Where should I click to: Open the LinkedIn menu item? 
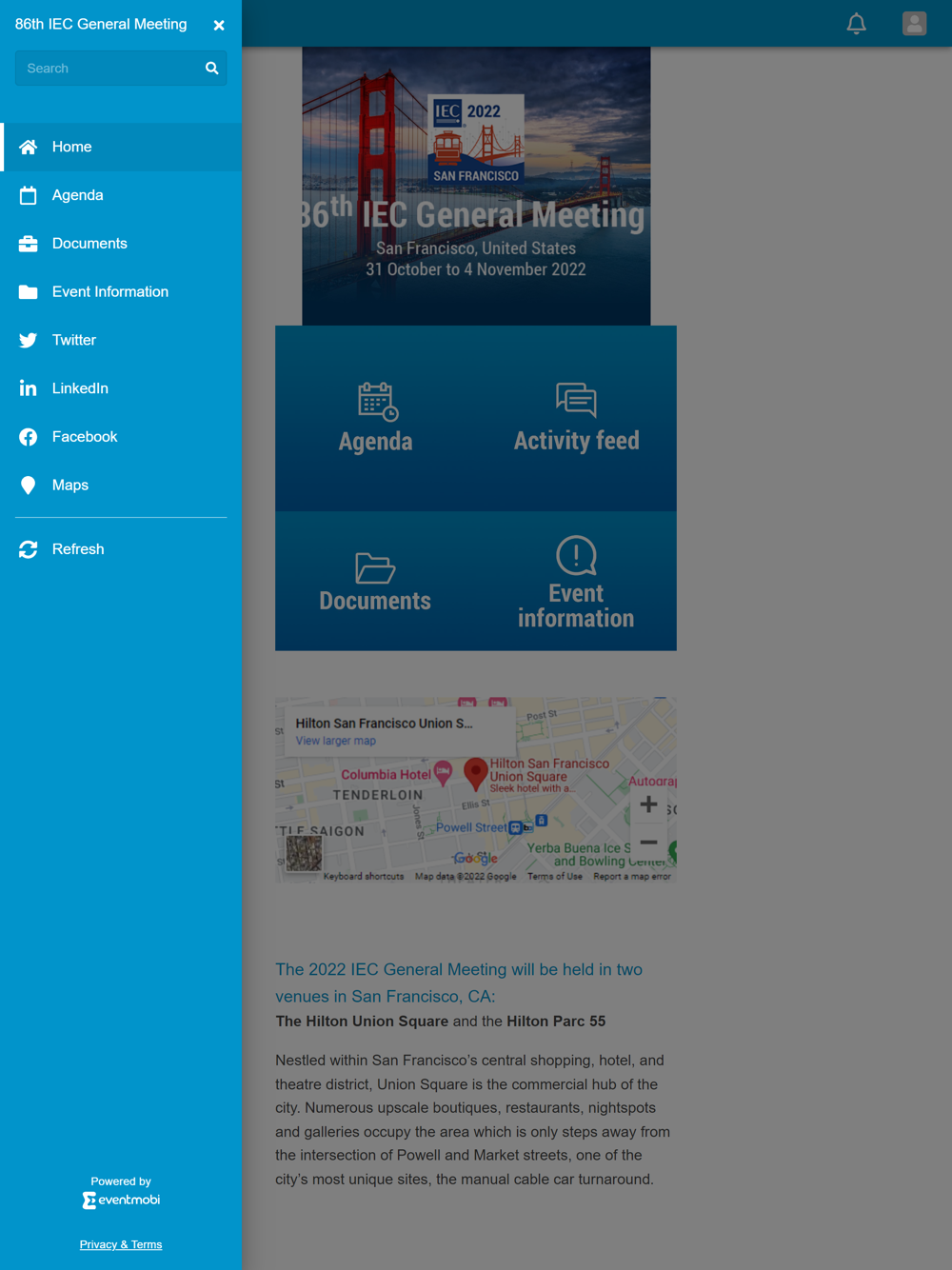[x=121, y=388]
